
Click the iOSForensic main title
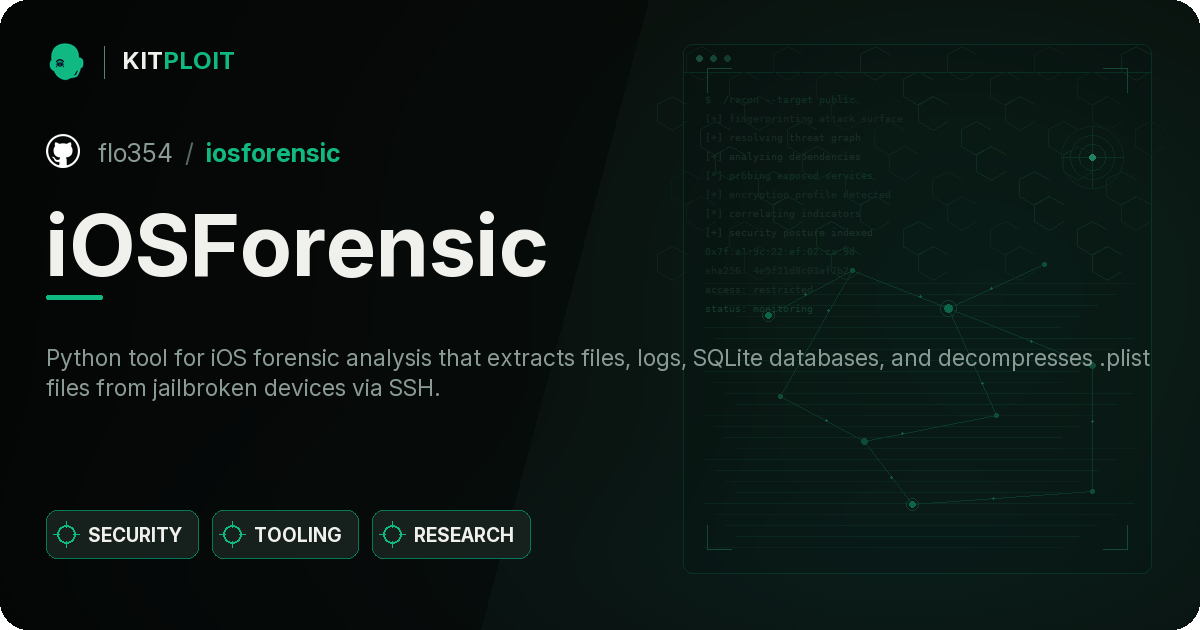coord(297,245)
